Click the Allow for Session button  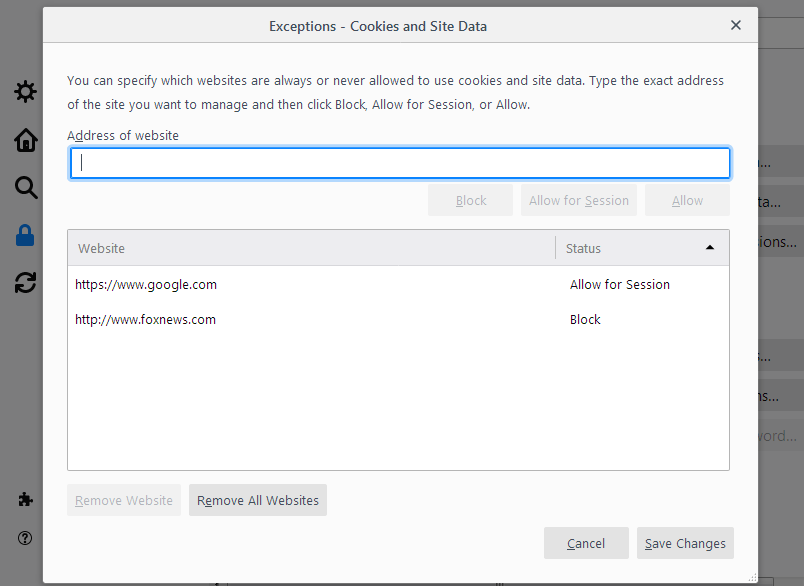pyautogui.click(x=578, y=199)
